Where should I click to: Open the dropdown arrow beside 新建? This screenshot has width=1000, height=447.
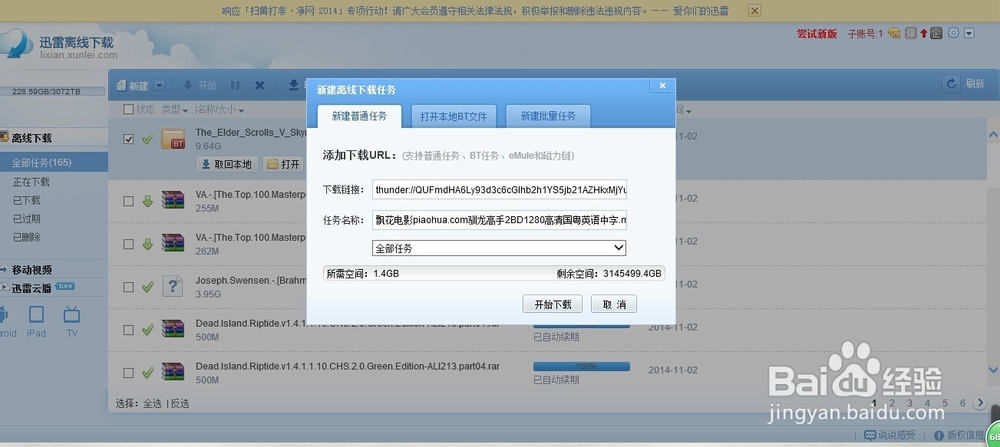point(159,85)
